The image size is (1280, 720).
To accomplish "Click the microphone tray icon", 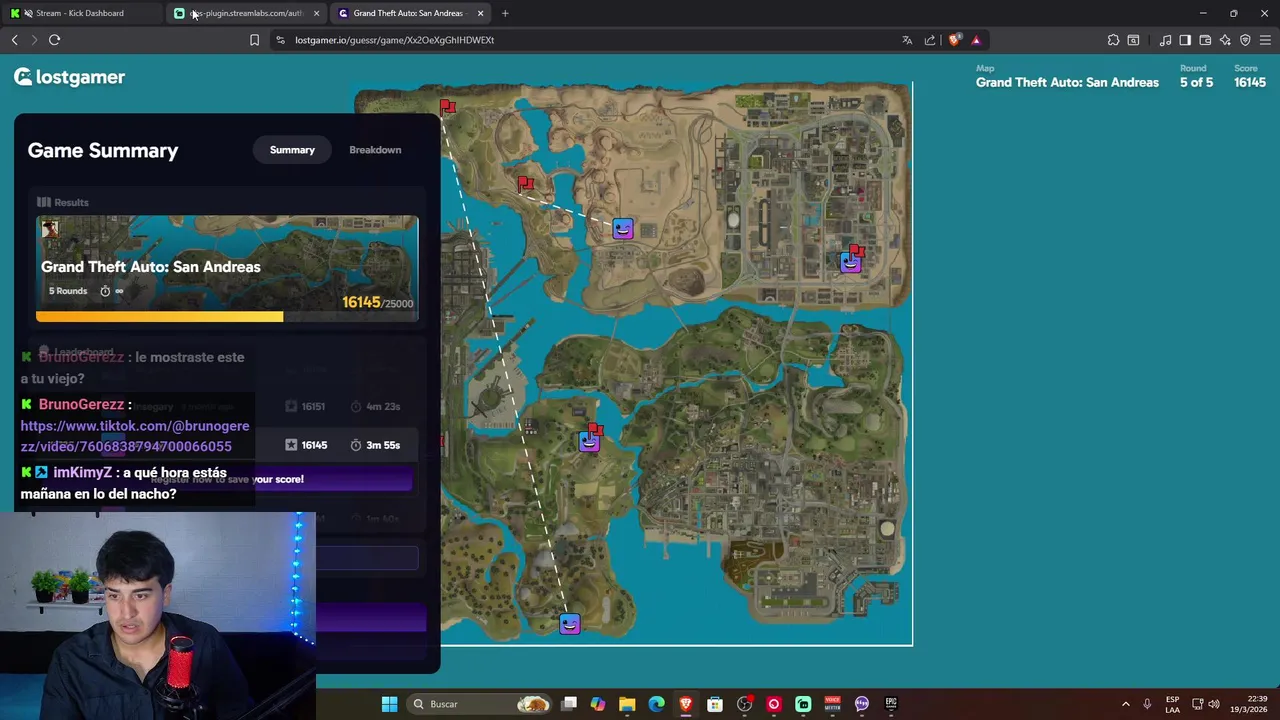I will coord(1147,704).
